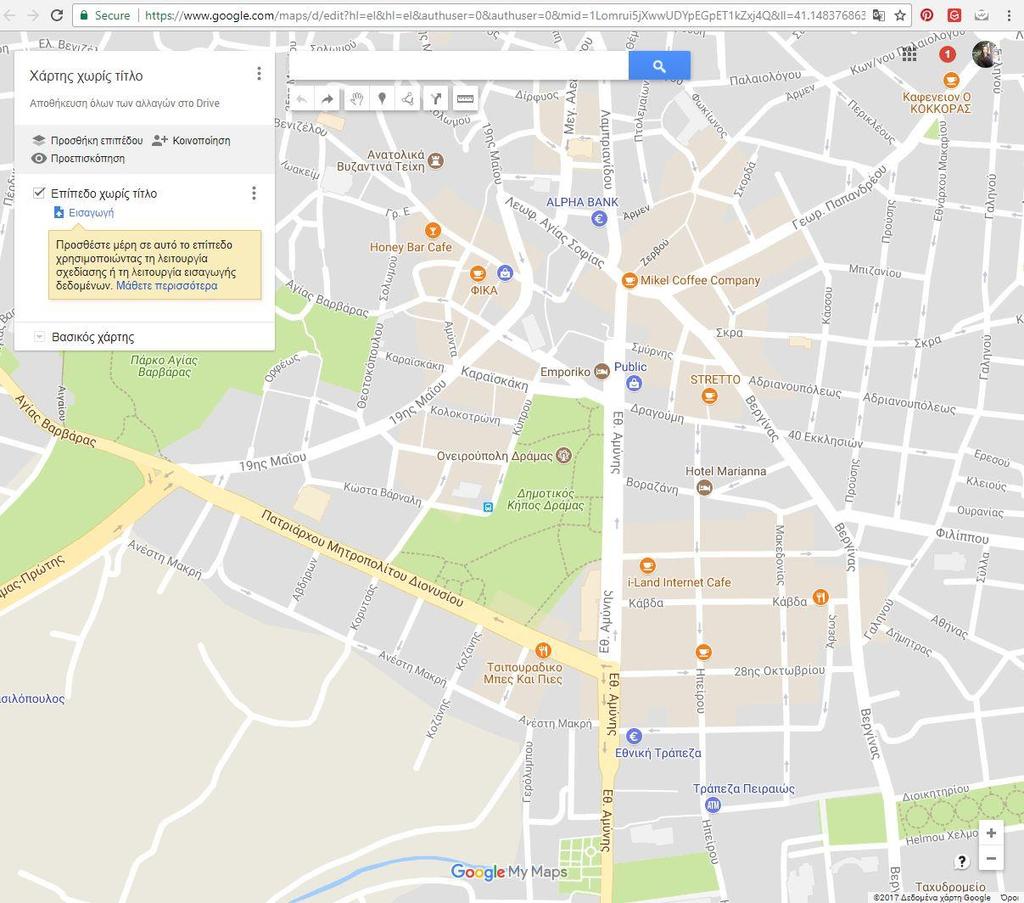This screenshot has height=903, width=1024.
Task: Click the browser address bar URL
Action: click(505, 15)
